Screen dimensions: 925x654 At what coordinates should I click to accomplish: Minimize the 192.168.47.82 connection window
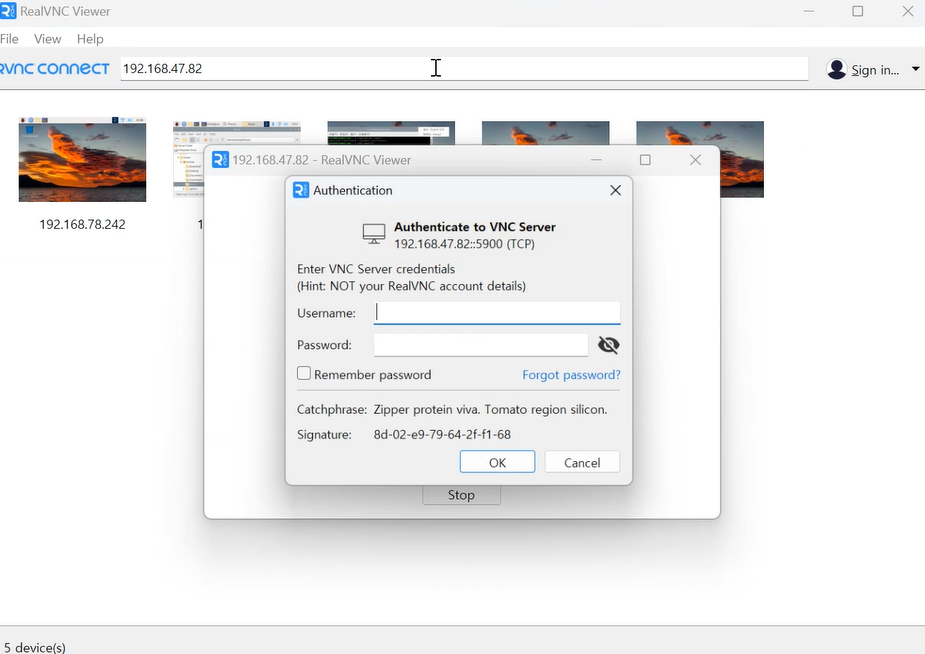click(596, 160)
